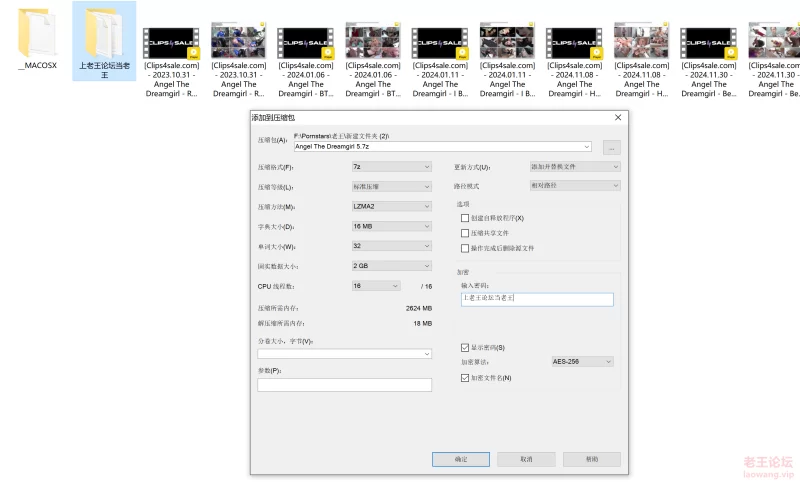Click the '/ 16' total threads text
The height and width of the screenshot is (482, 800).
[x=427, y=287]
